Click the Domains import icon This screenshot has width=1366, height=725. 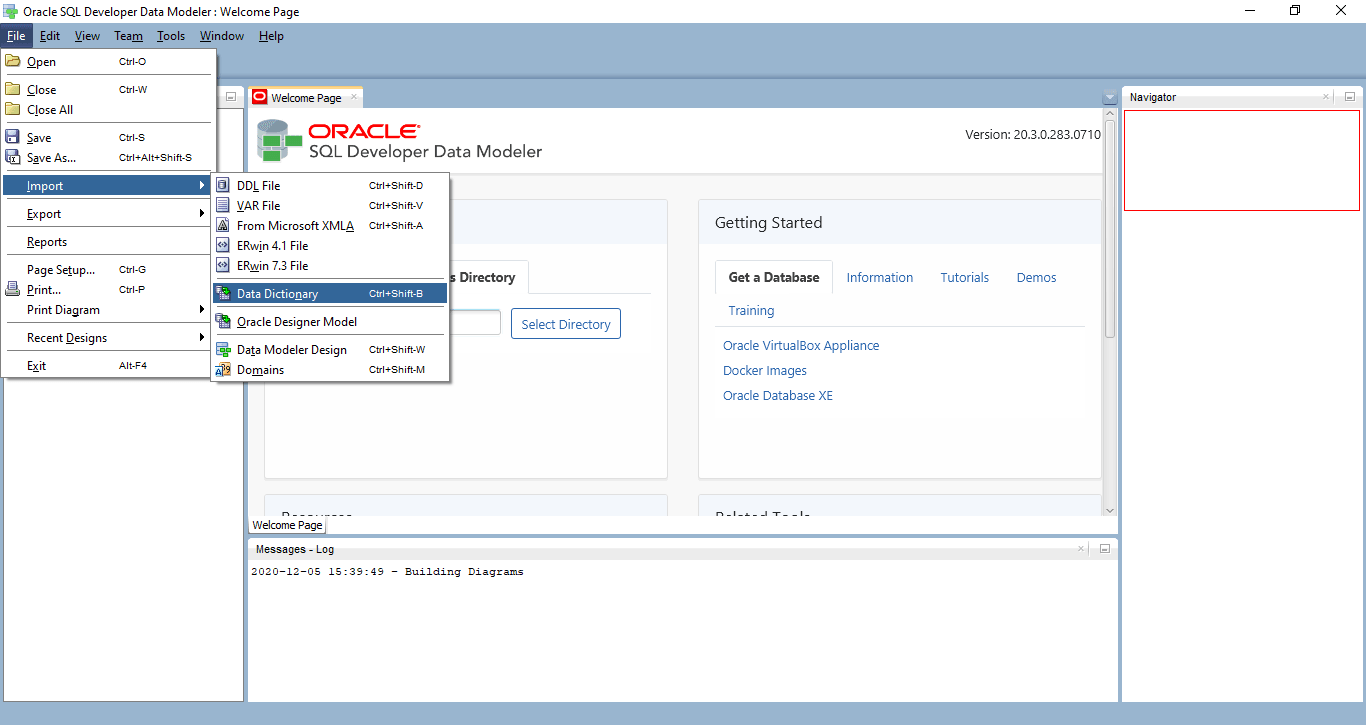pos(223,369)
